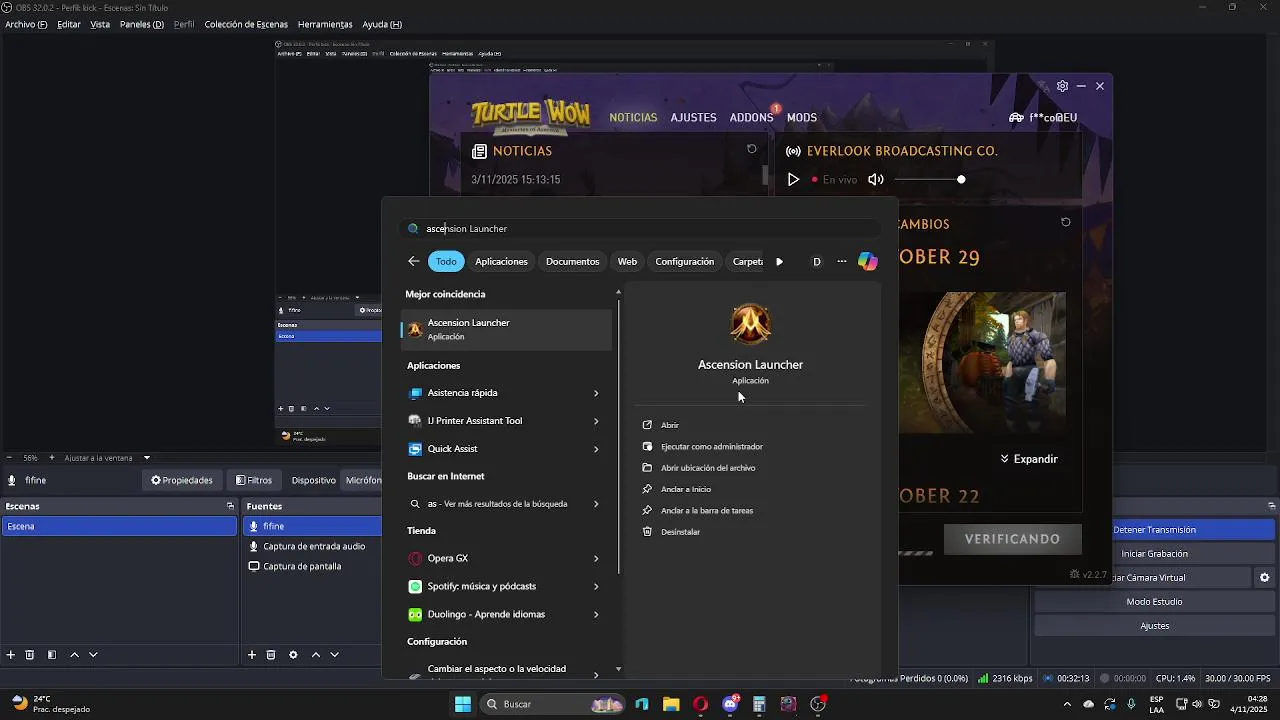Image resolution: width=1280 pixels, height=720 pixels.
Task: Move the selected scene down
Action: [x=93, y=655]
